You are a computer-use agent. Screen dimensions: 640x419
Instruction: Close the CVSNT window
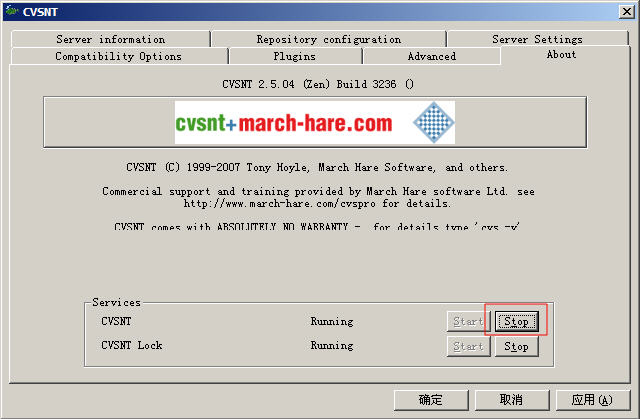pos(625,10)
